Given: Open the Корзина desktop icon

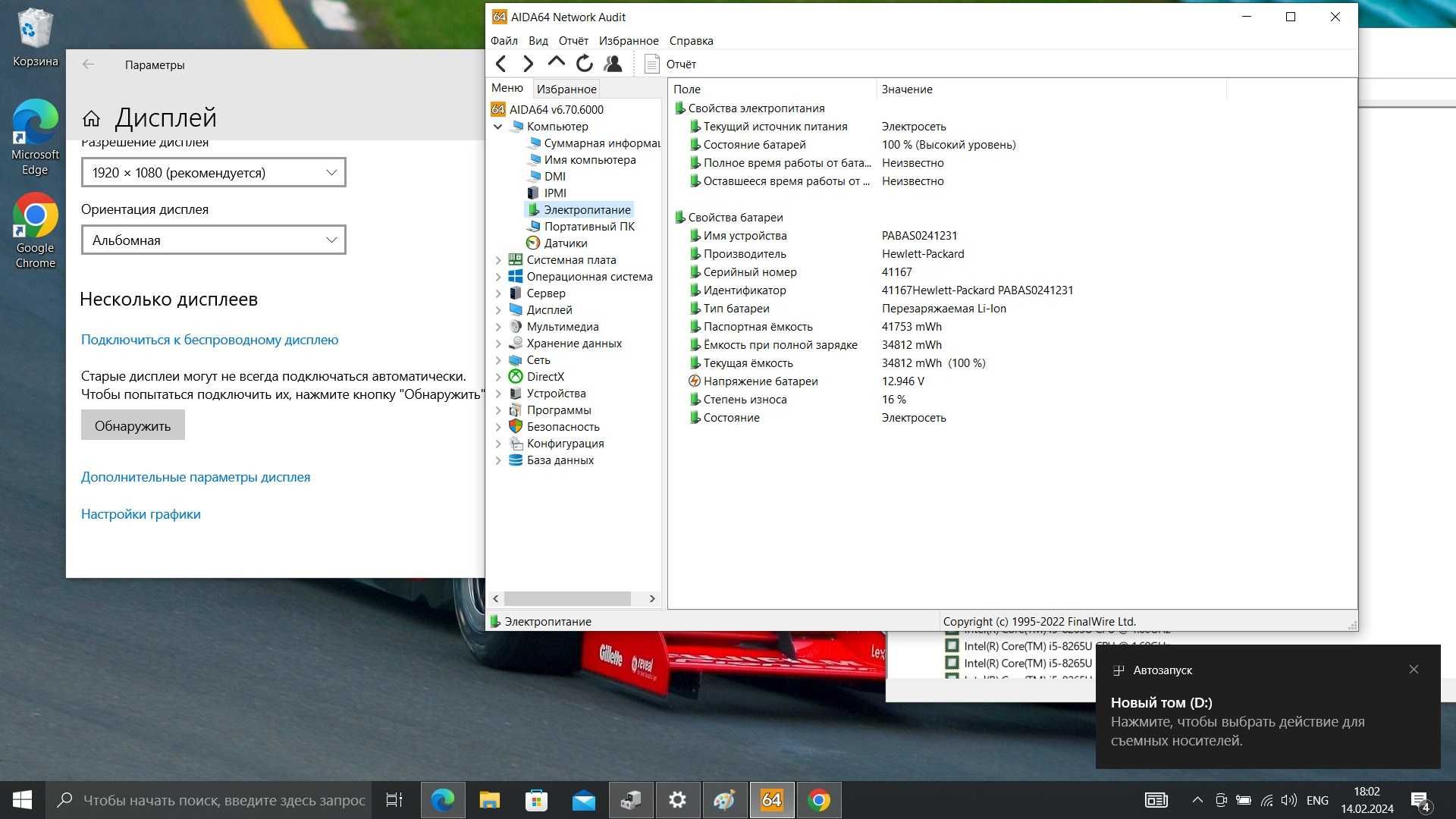Looking at the screenshot, I should pyautogui.click(x=35, y=38).
